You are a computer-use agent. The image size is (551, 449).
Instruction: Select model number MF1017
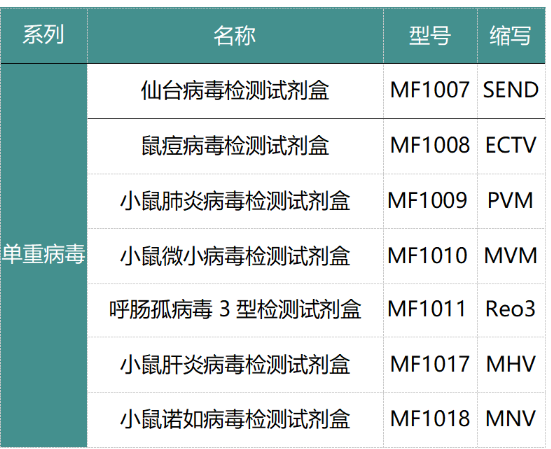430,364
